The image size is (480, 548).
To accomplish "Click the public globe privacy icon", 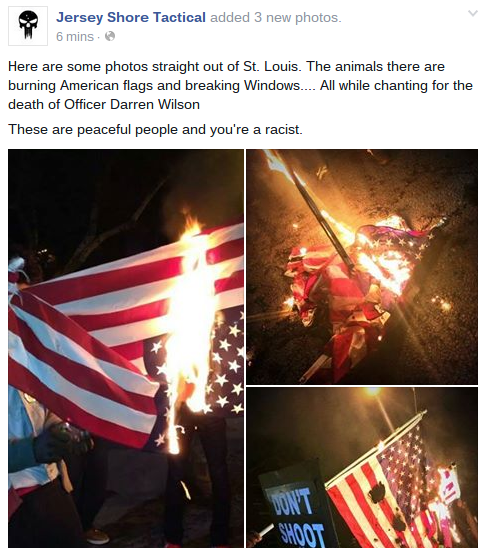I will click(x=110, y=36).
